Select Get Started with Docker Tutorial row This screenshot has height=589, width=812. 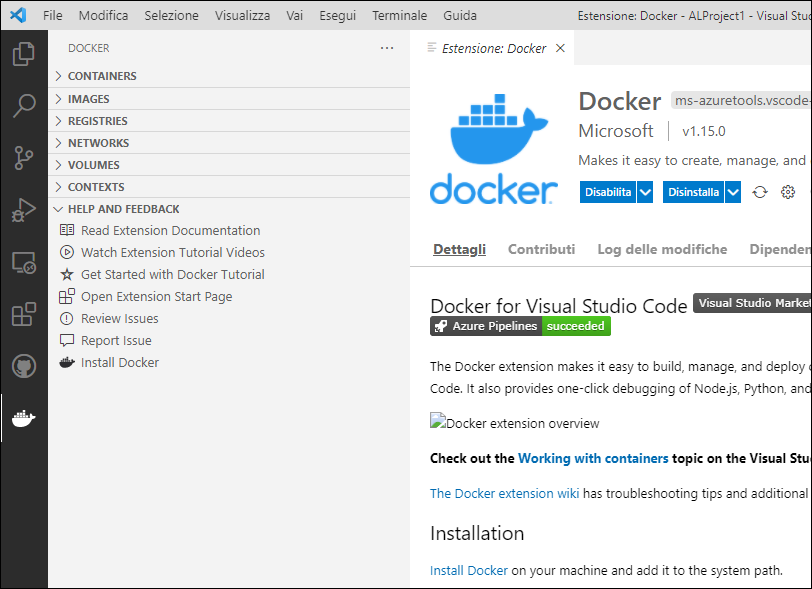(229, 275)
